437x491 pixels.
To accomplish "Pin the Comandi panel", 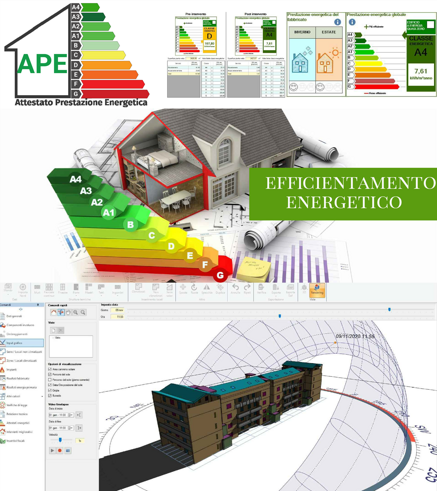I will pyautogui.click(x=38, y=305).
